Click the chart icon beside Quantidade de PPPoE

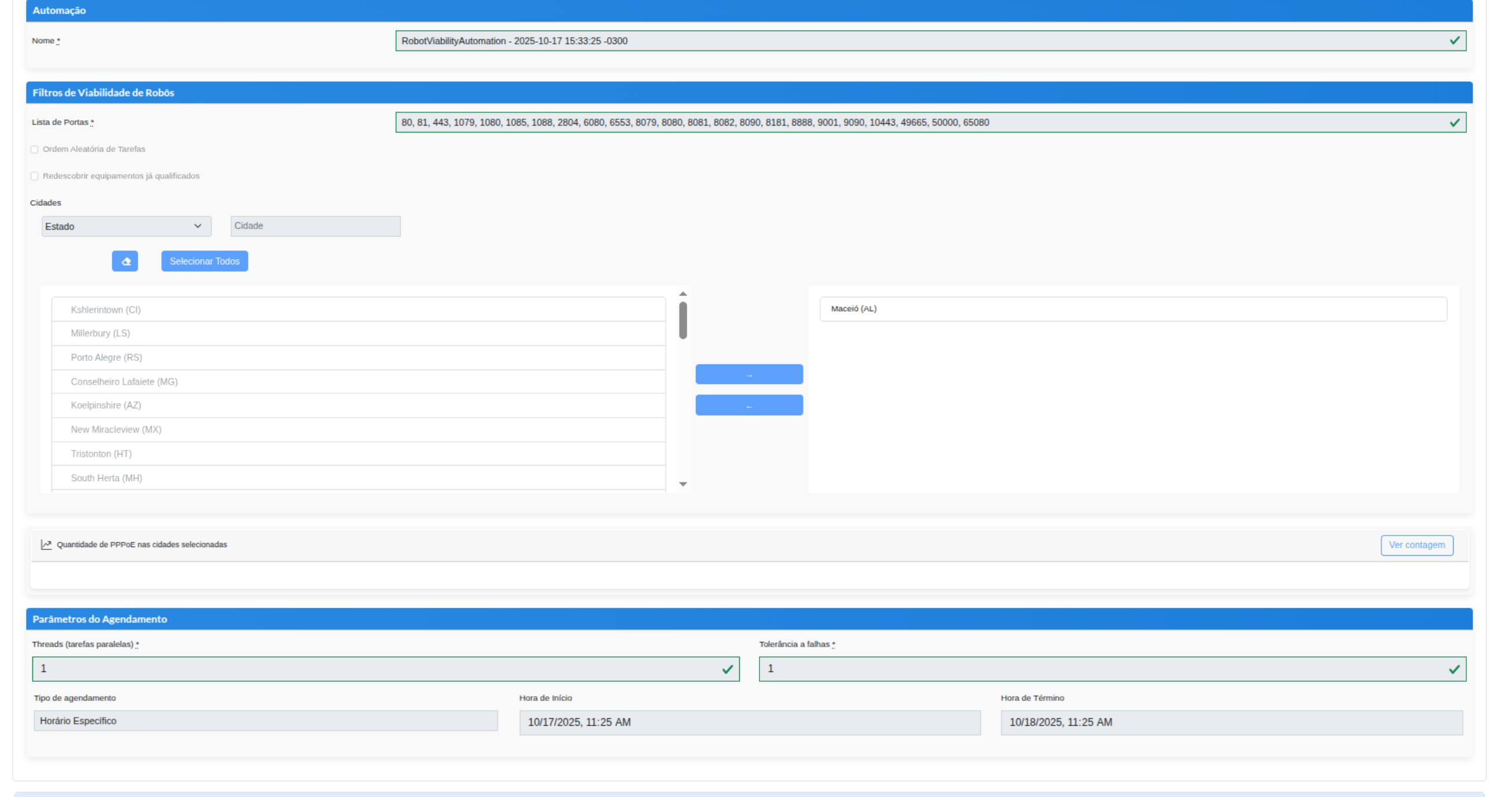click(46, 545)
